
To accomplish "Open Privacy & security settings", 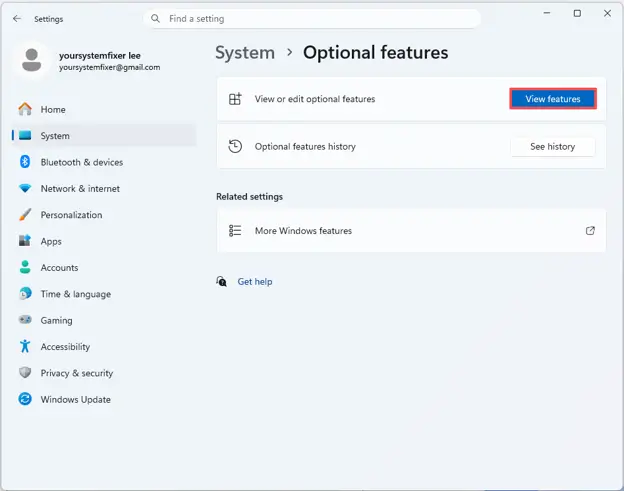I will (x=103, y=373).
